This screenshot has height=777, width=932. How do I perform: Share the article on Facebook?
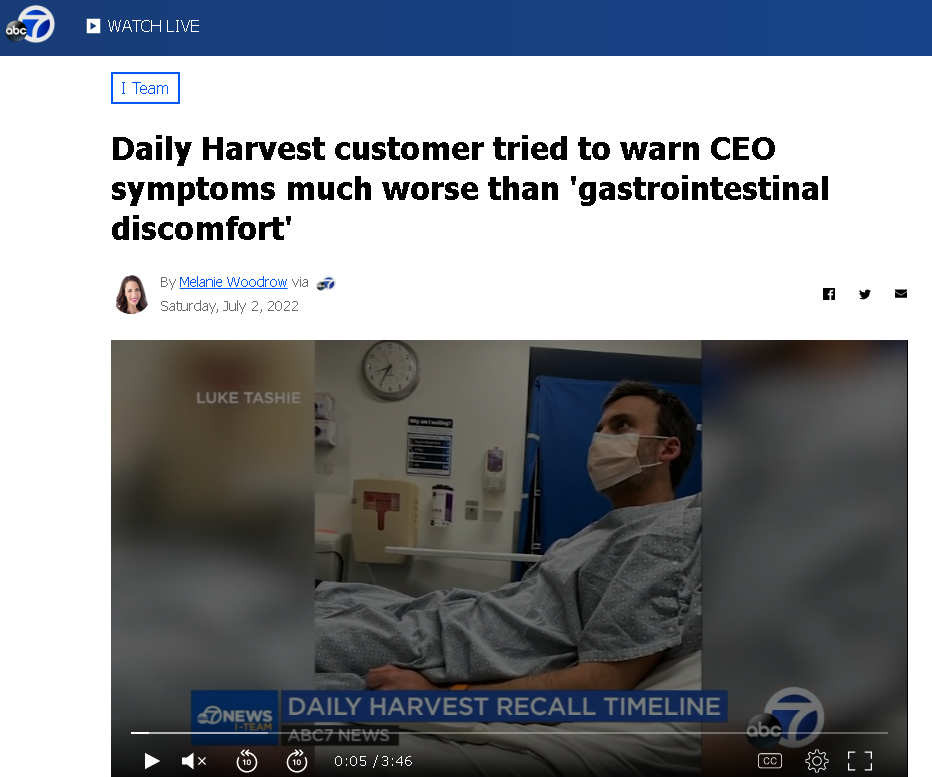coord(829,294)
